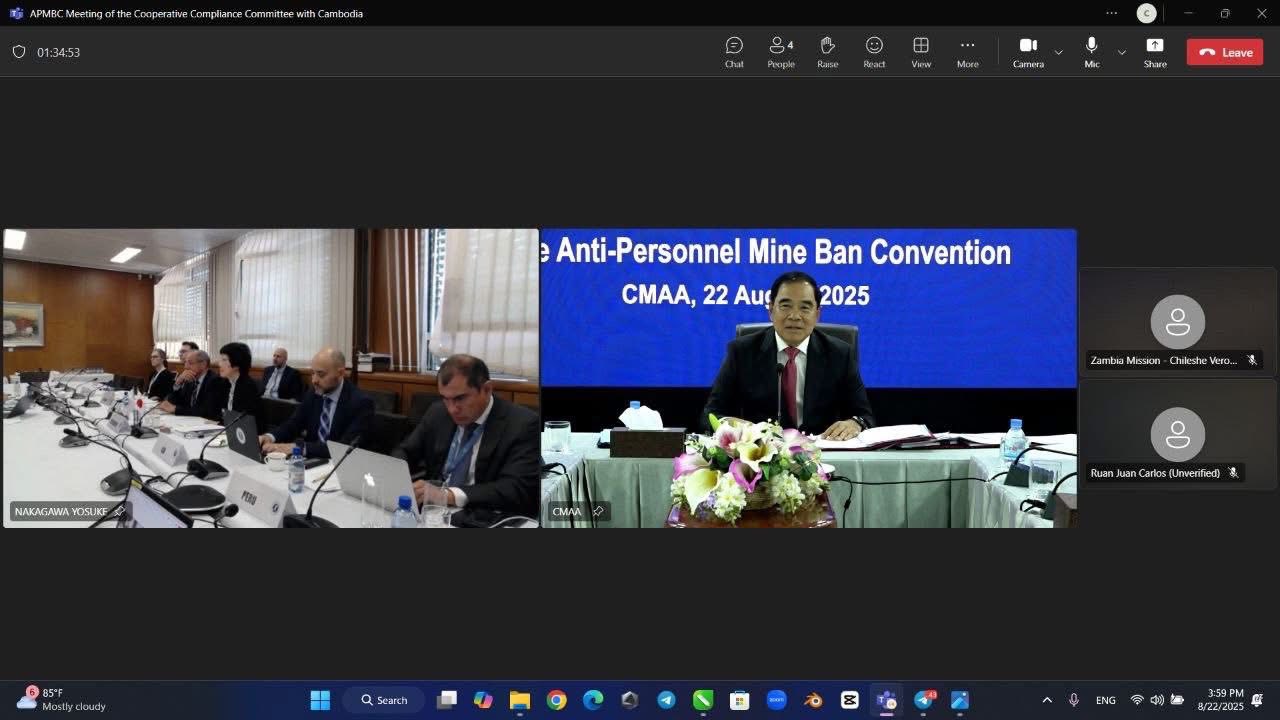1280x720 pixels.
Task: Open the More actions menu
Action: 967,52
